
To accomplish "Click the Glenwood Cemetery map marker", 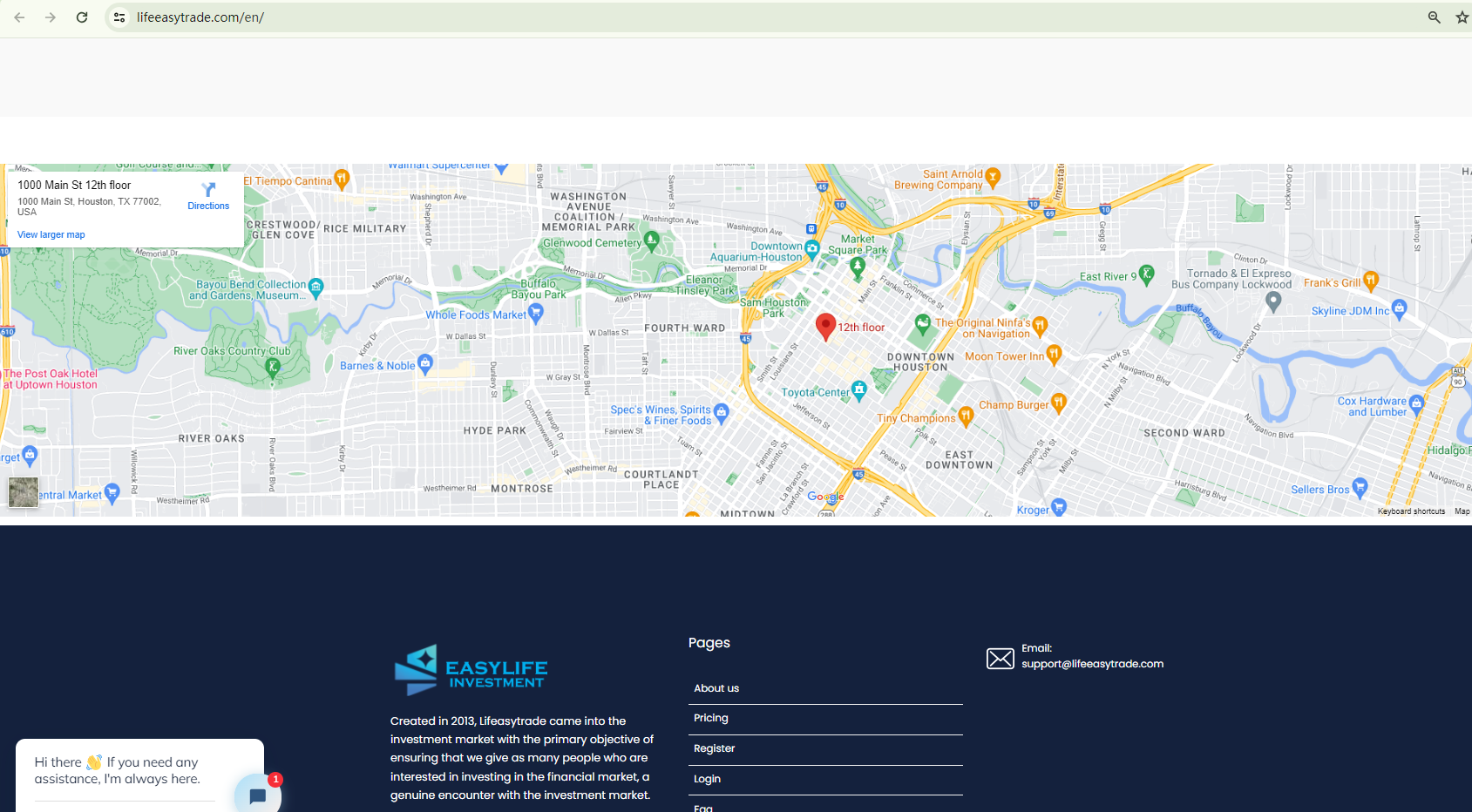I will pyautogui.click(x=651, y=240).
